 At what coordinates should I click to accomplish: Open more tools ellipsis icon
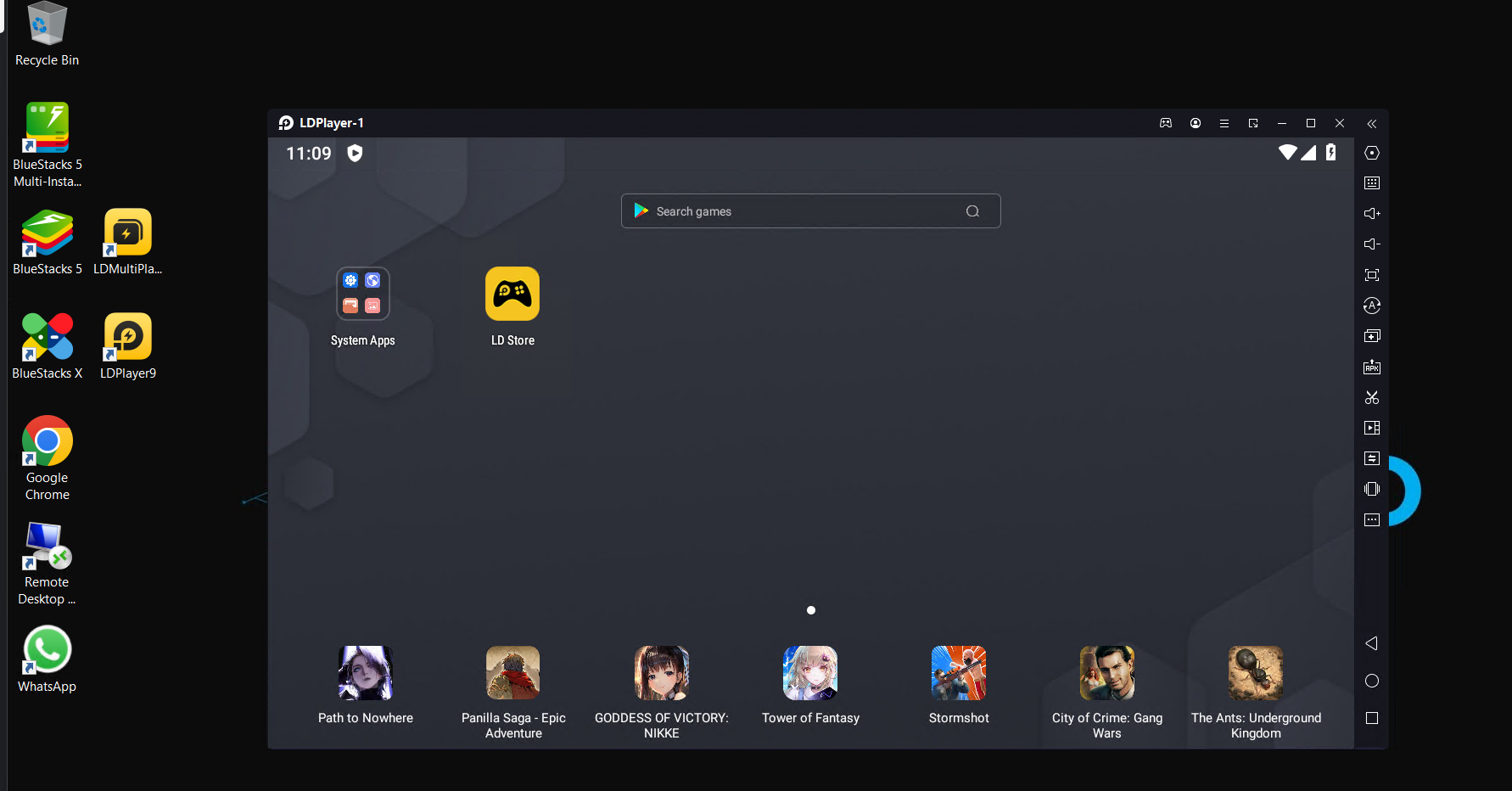coord(1372,519)
